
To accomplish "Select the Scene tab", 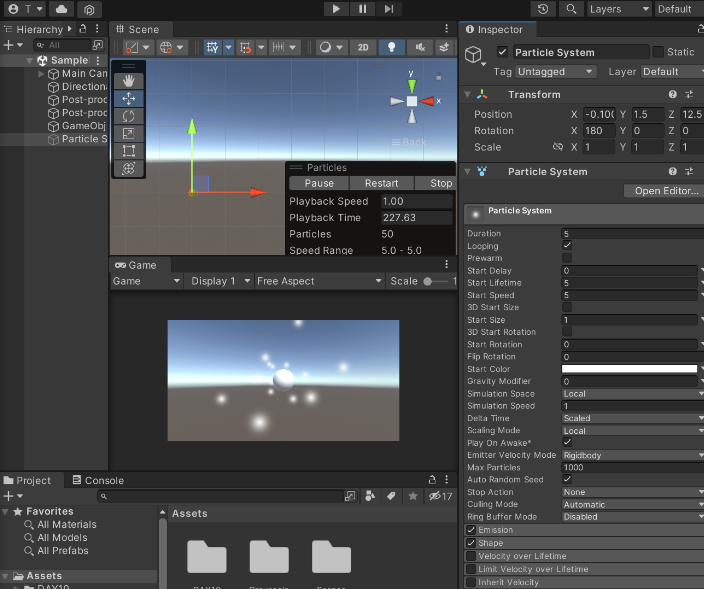I will [x=138, y=29].
